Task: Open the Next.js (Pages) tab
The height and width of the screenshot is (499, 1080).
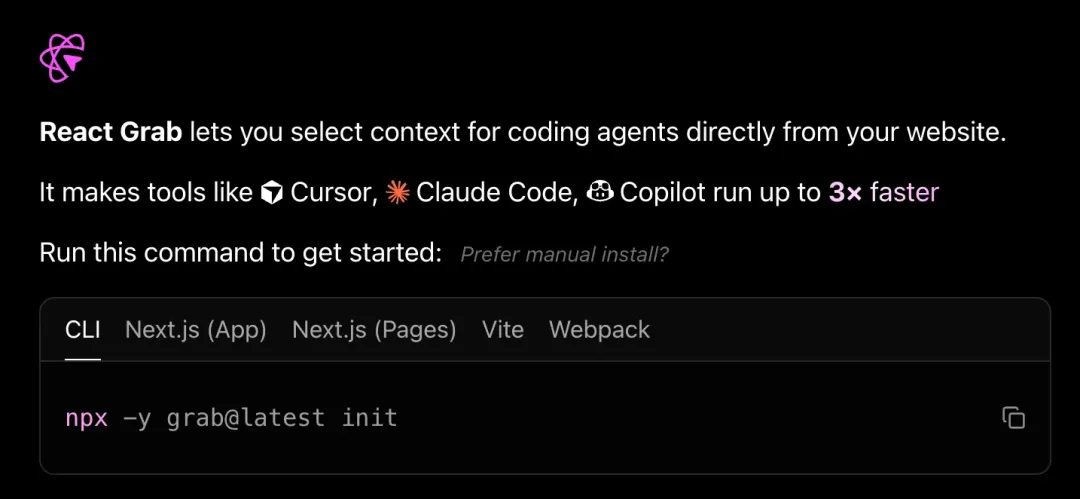Action: coord(374,330)
